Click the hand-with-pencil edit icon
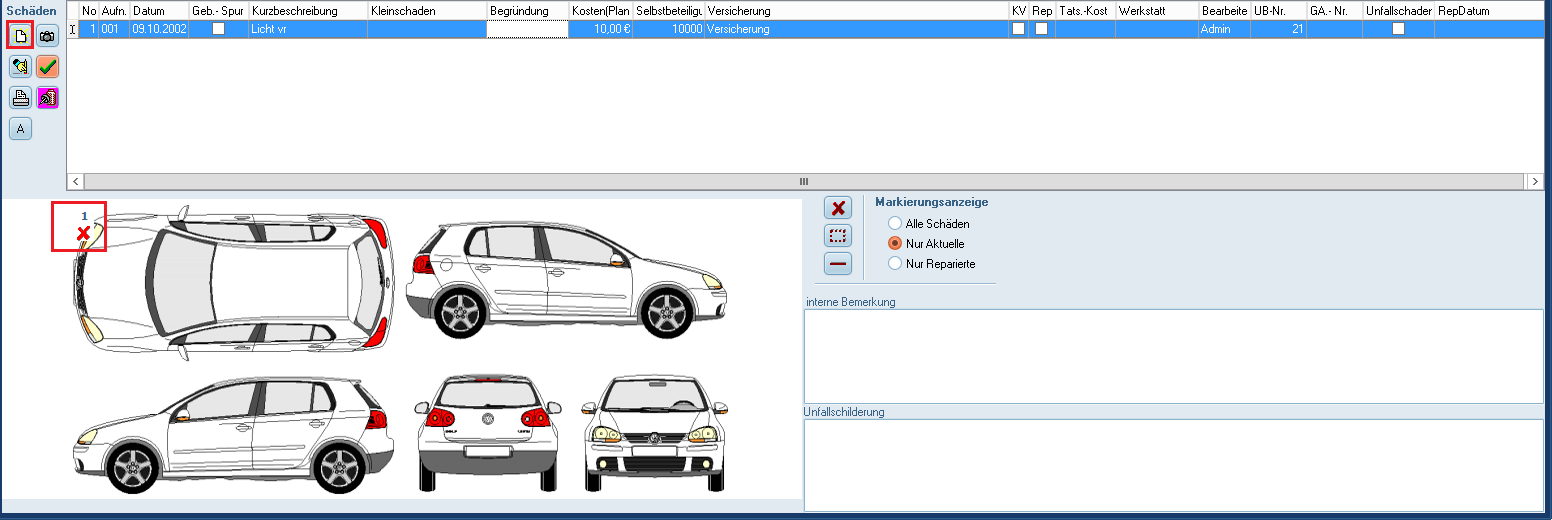This screenshot has height=520, width=1552. 20,67
